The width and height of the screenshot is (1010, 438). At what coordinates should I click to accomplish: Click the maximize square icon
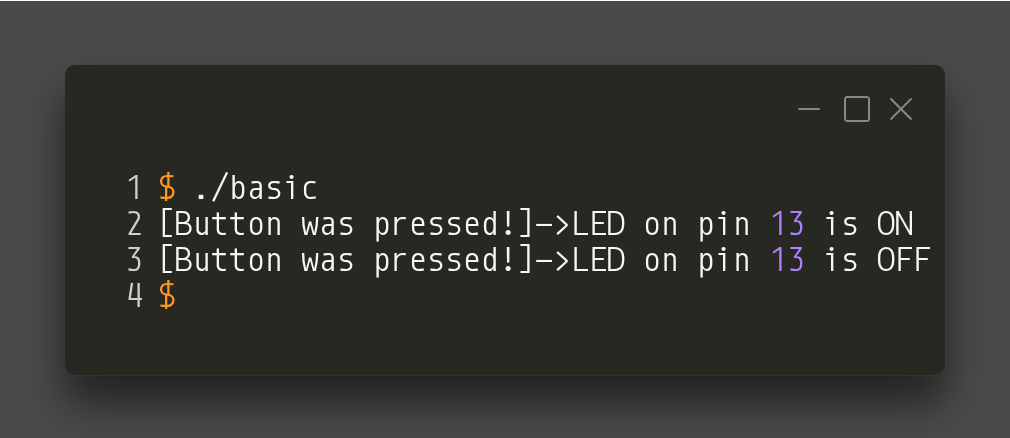857,109
